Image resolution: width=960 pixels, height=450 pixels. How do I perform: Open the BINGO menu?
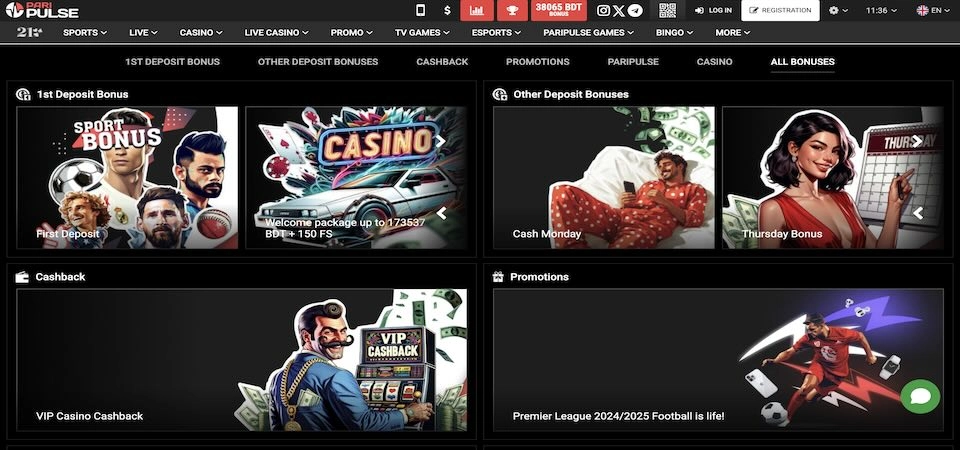[674, 32]
